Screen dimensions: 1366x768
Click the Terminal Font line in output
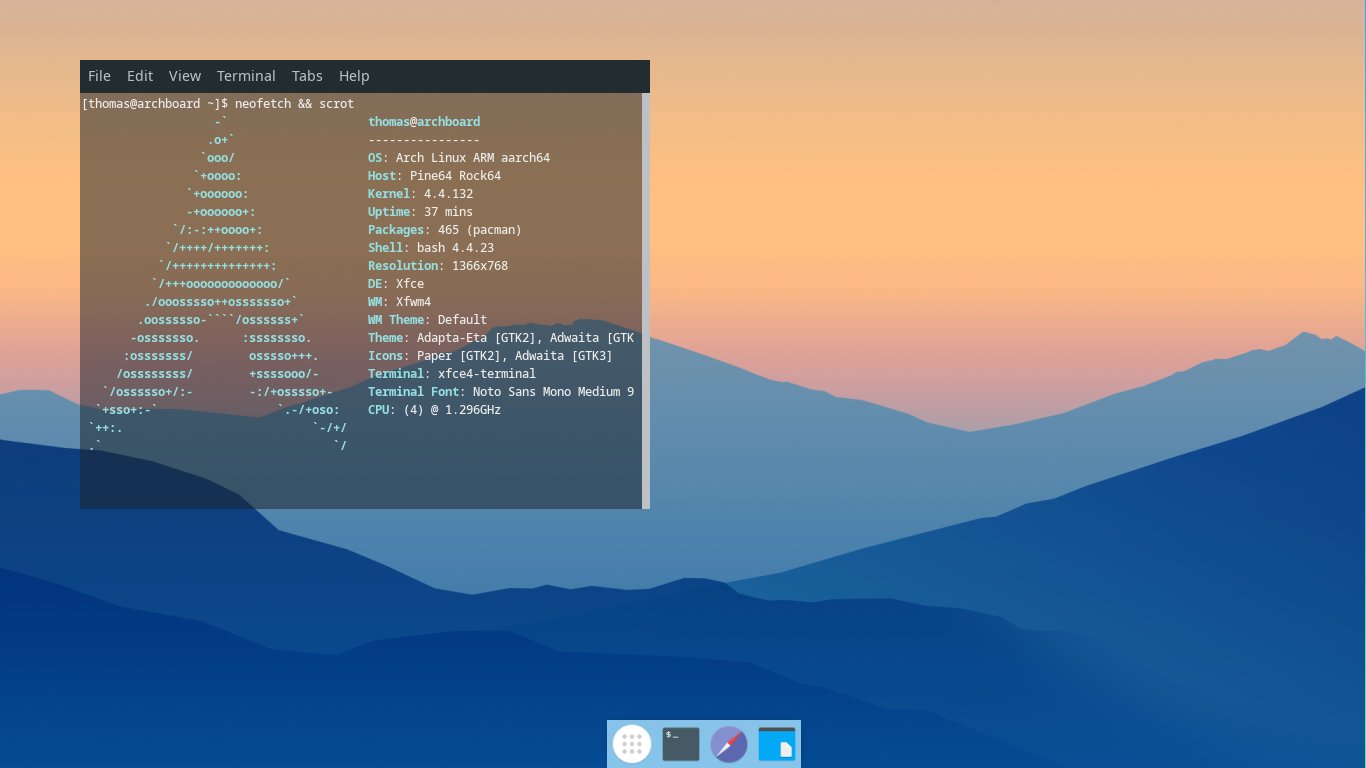[x=500, y=392]
